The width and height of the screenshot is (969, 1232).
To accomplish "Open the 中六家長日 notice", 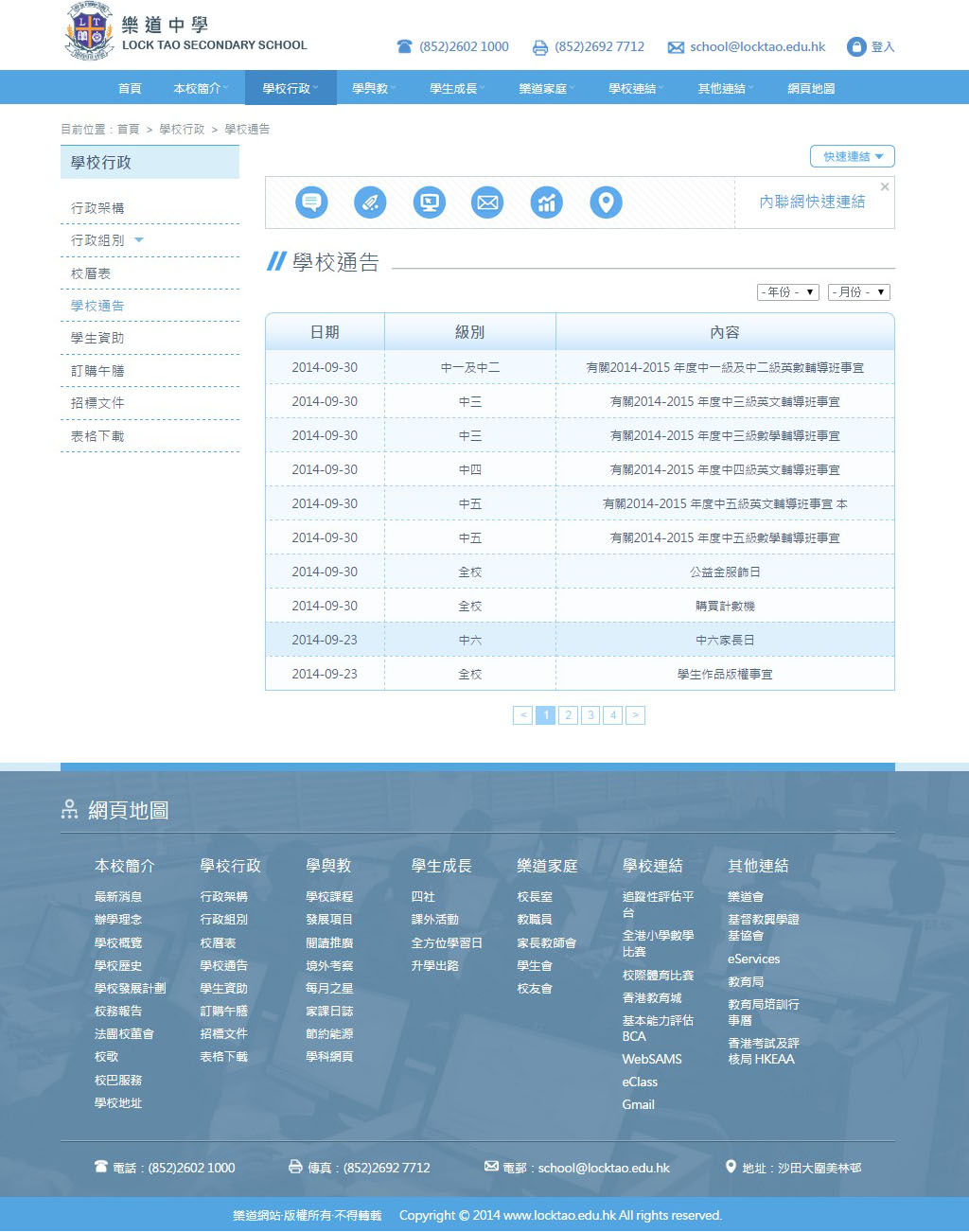I will click(x=725, y=641).
